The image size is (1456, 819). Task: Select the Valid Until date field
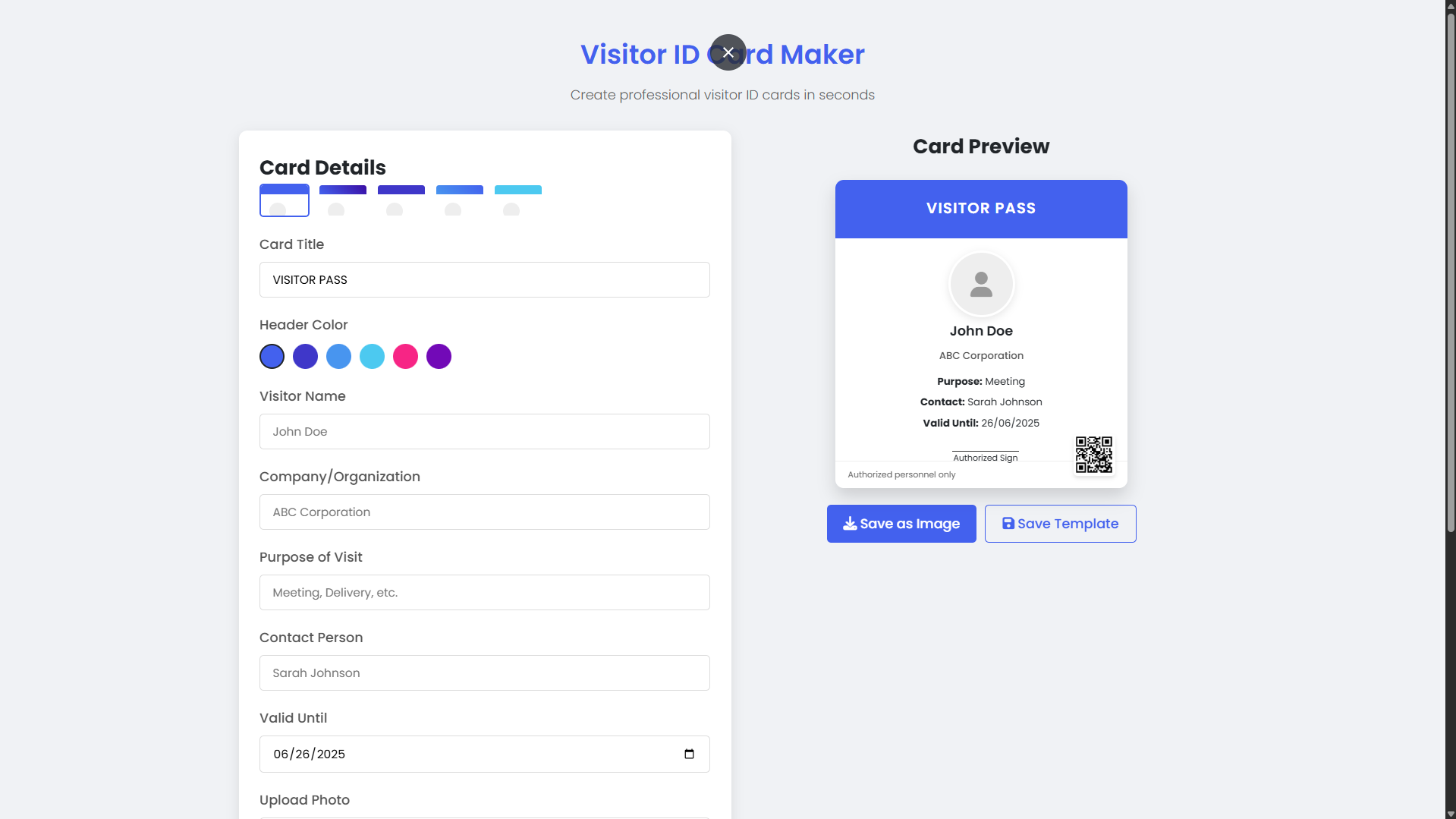click(485, 754)
